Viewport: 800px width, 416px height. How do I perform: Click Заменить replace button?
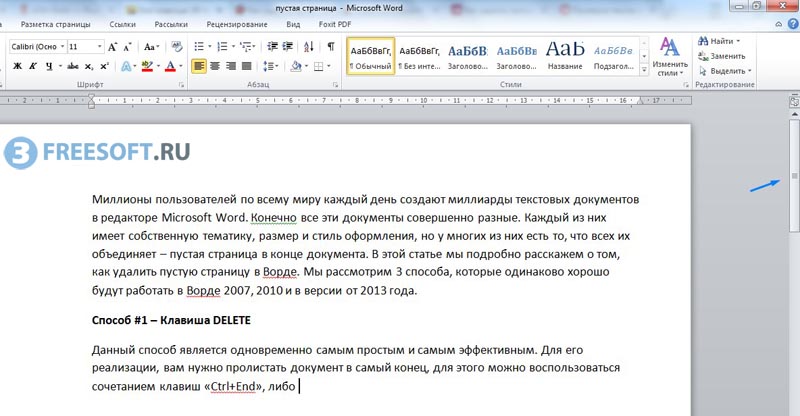tap(722, 56)
